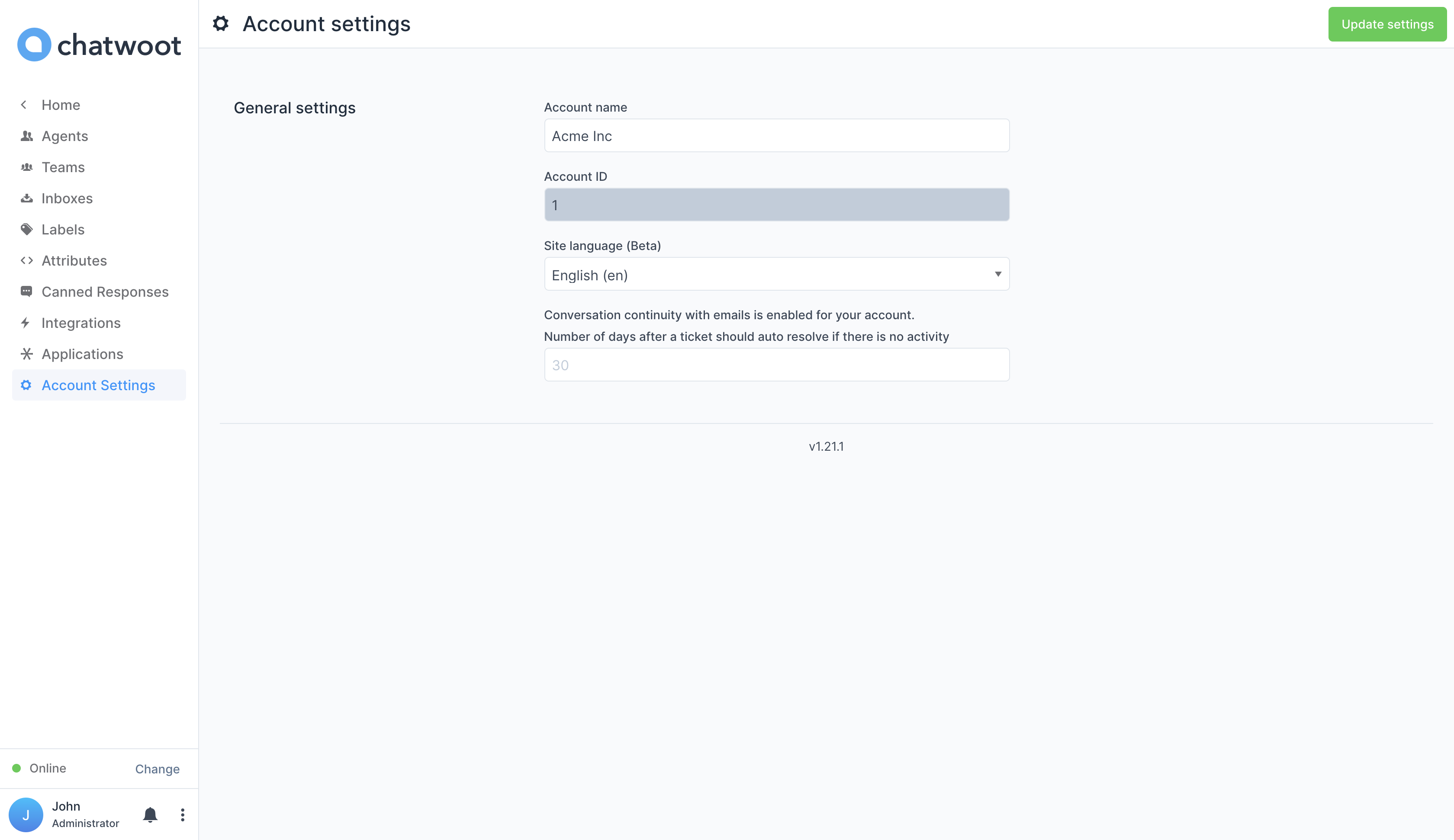Image resolution: width=1454 pixels, height=840 pixels.
Task: Collapse the sidebar using Home chevron
Action: [24, 104]
